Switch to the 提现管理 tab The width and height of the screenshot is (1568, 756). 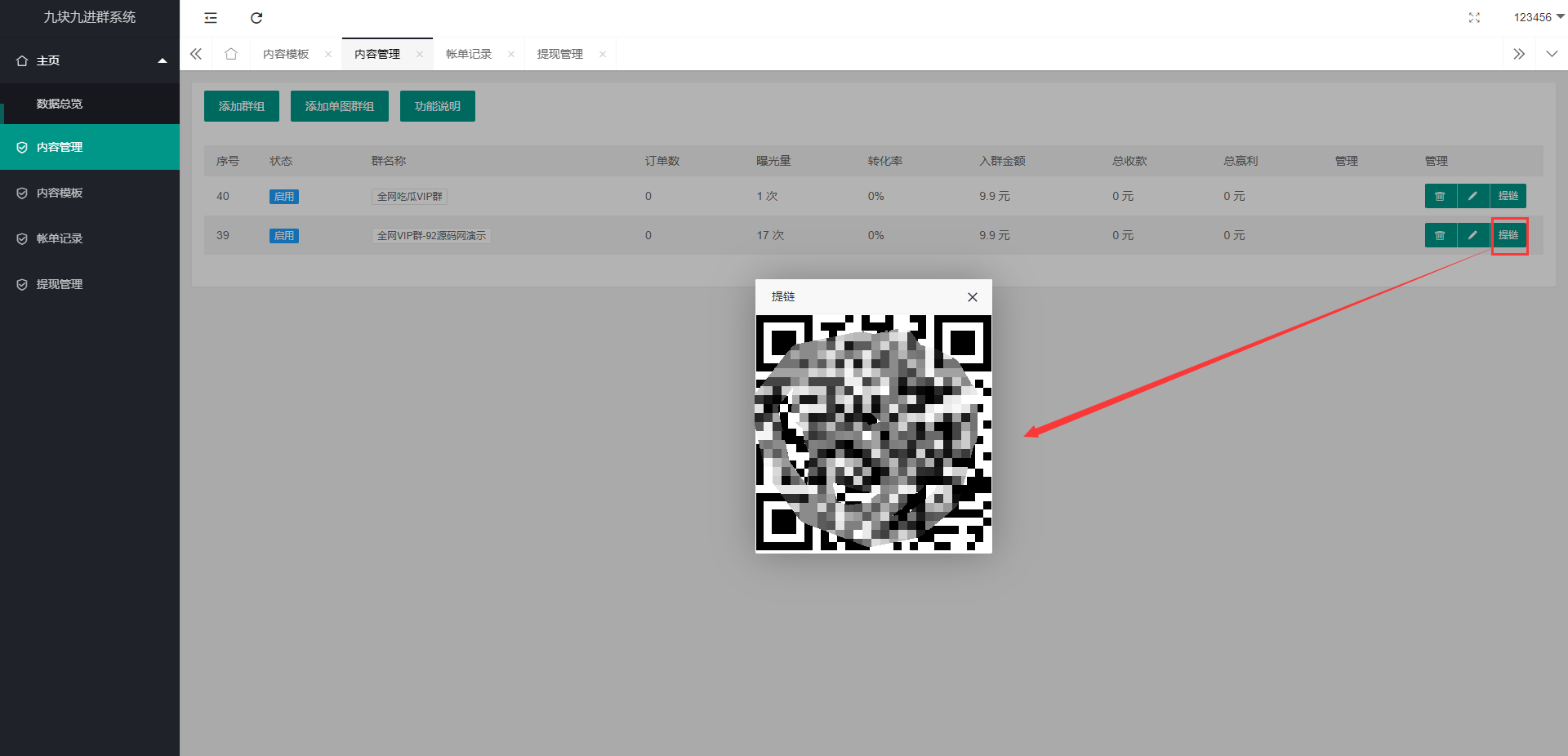[560, 54]
